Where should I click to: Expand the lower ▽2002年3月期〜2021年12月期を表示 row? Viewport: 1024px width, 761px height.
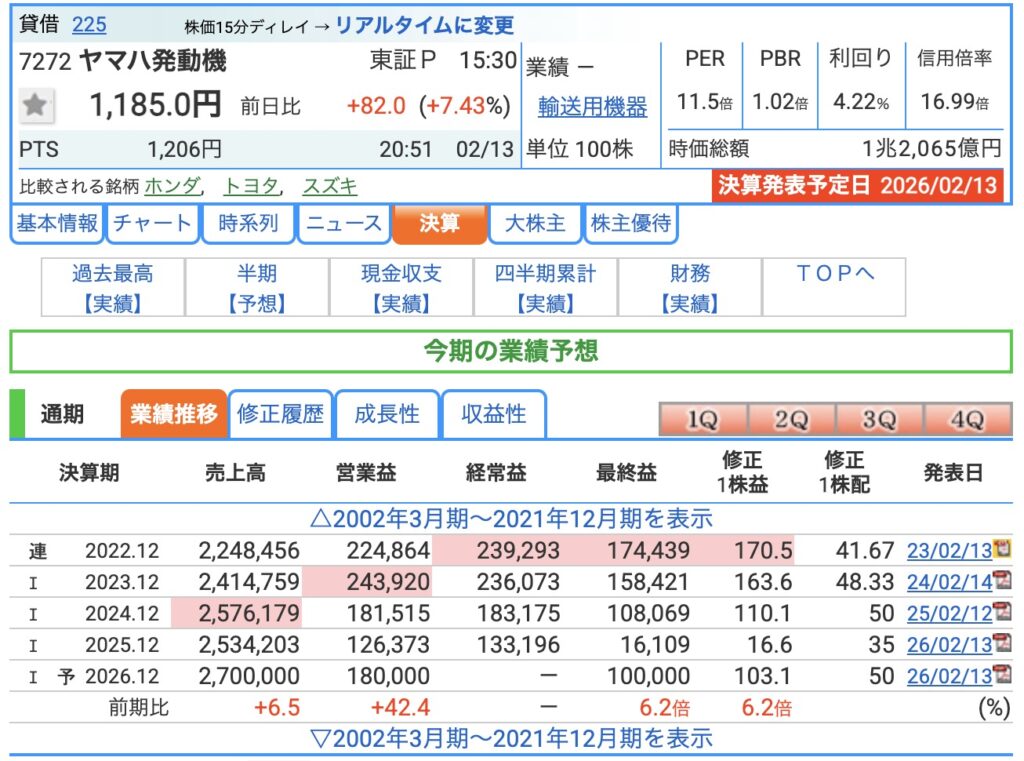pyautogui.click(x=511, y=739)
